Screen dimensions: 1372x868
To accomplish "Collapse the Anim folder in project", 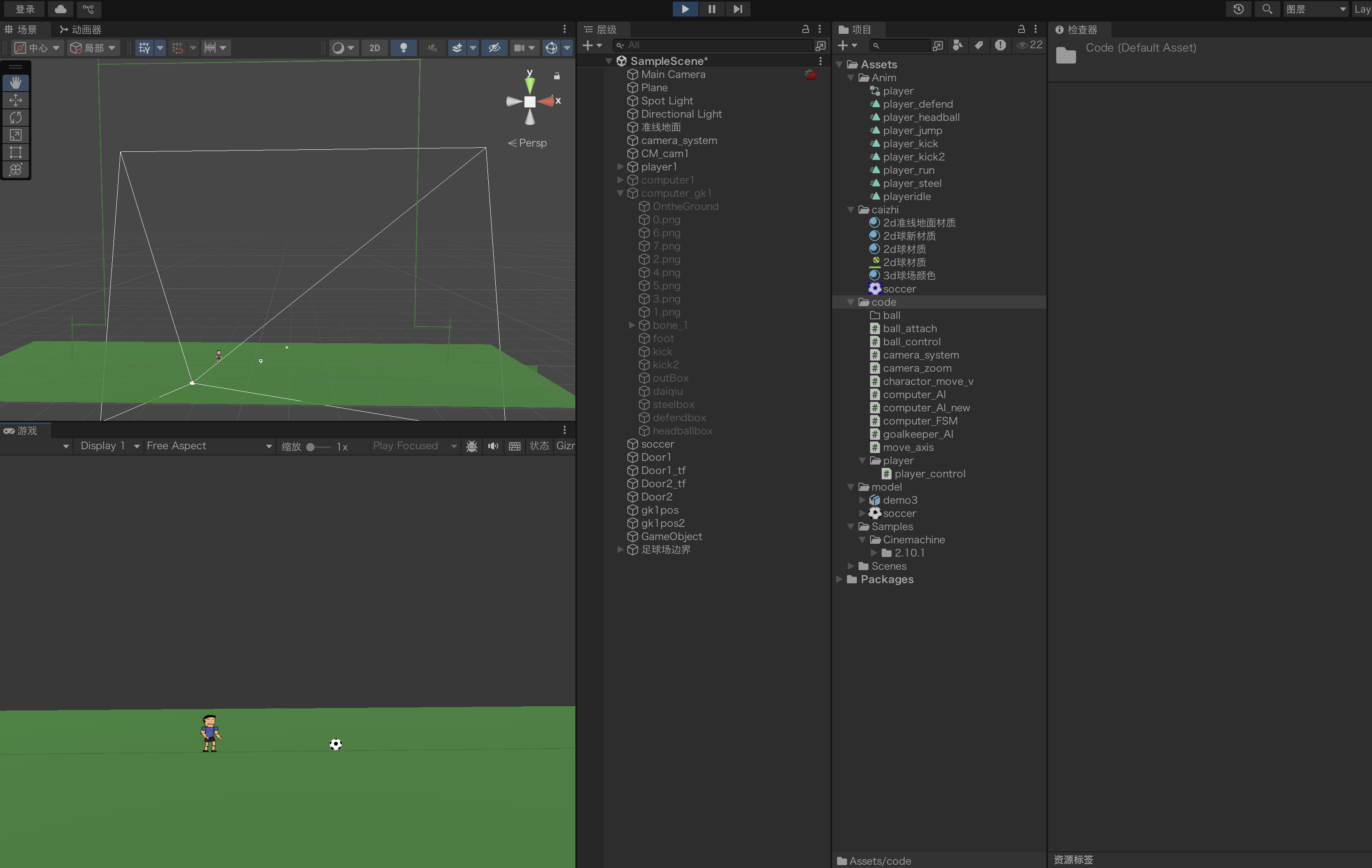I will click(851, 78).
